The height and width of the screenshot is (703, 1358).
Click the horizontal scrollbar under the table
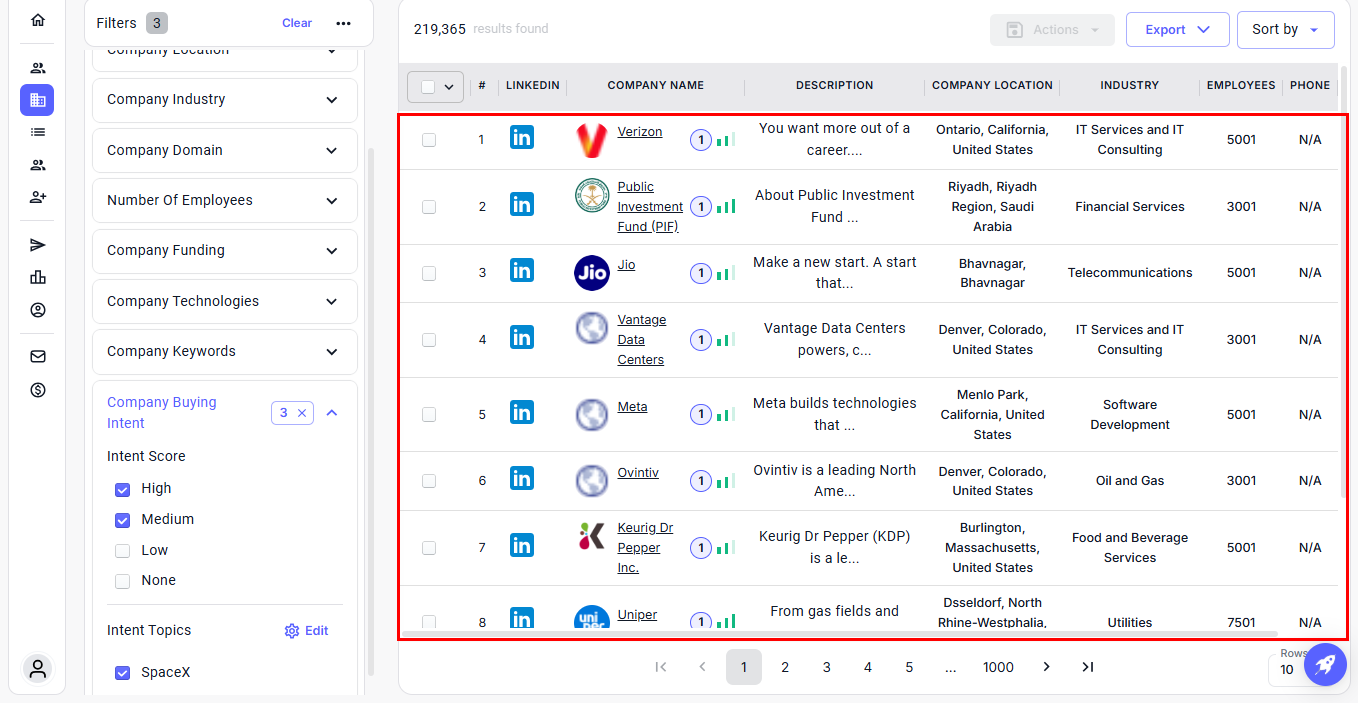point(838,634)
